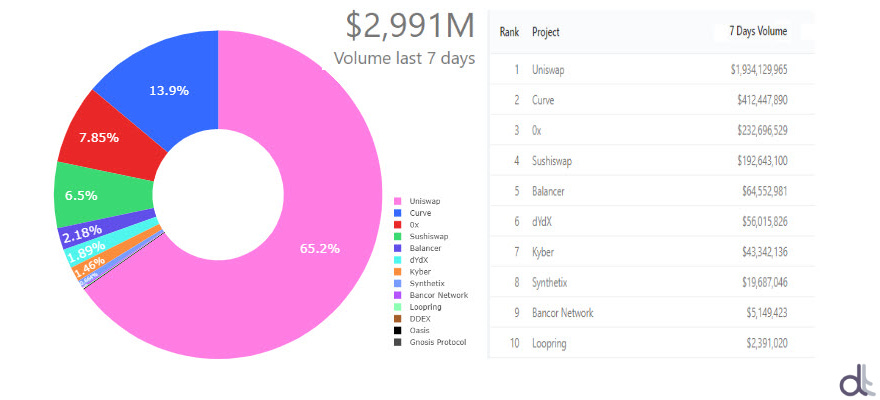Open the dYdX project in table
880x400 pixels.
pos(542,222)
